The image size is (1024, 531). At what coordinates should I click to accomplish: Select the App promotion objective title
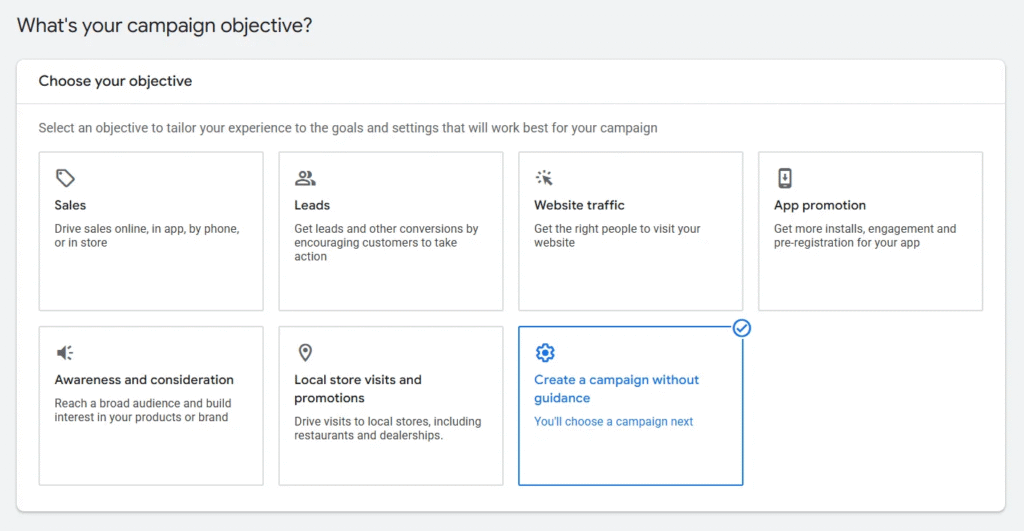(820, 205)
